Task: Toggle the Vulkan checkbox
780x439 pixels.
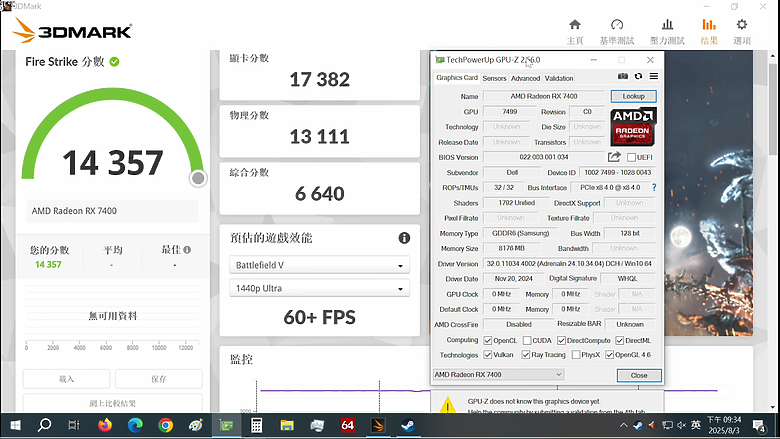Action: [x=488, y=354]
